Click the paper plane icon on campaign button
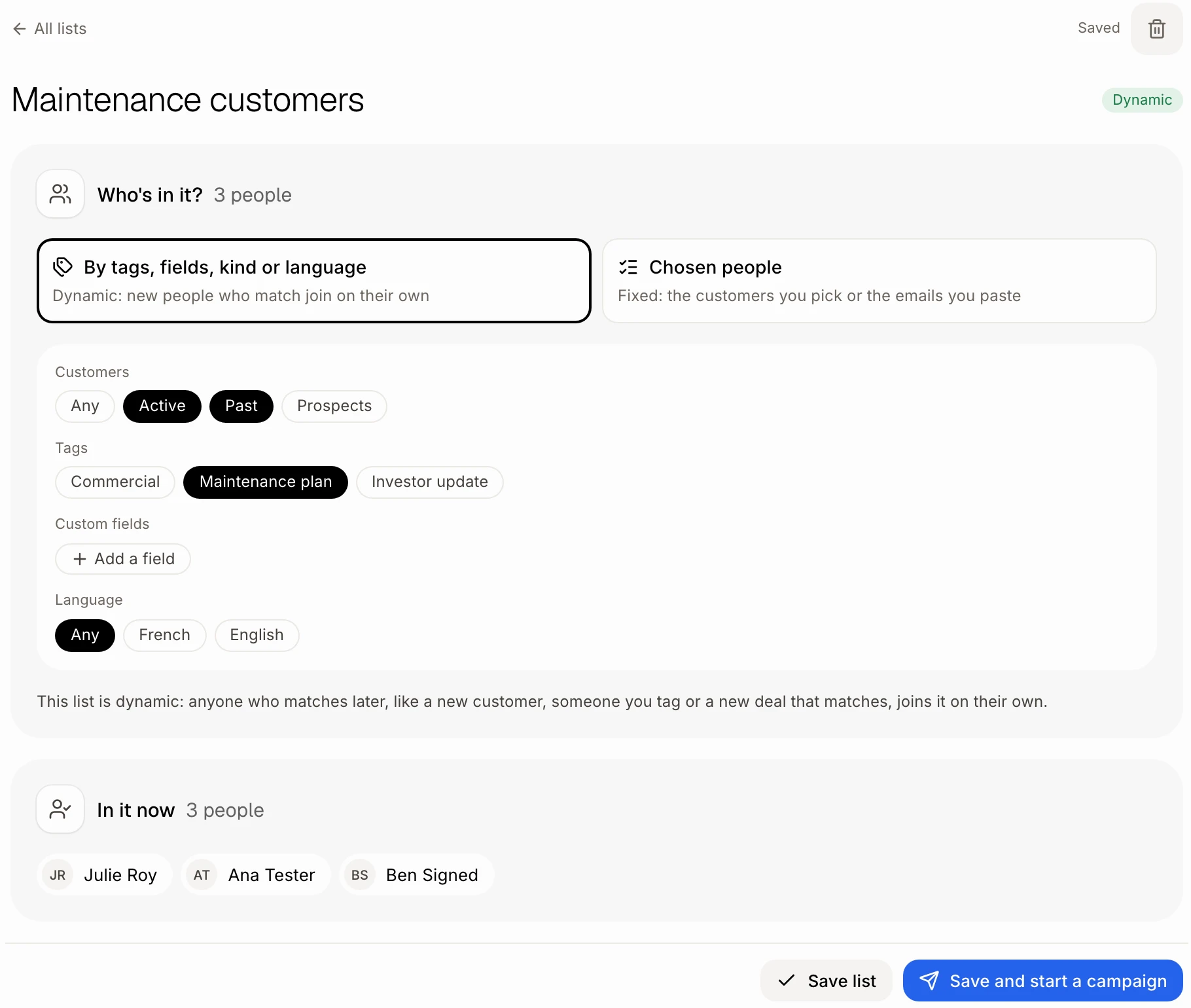The image size is (1191, 1008). pyautogui.click(x=929, y=981)
